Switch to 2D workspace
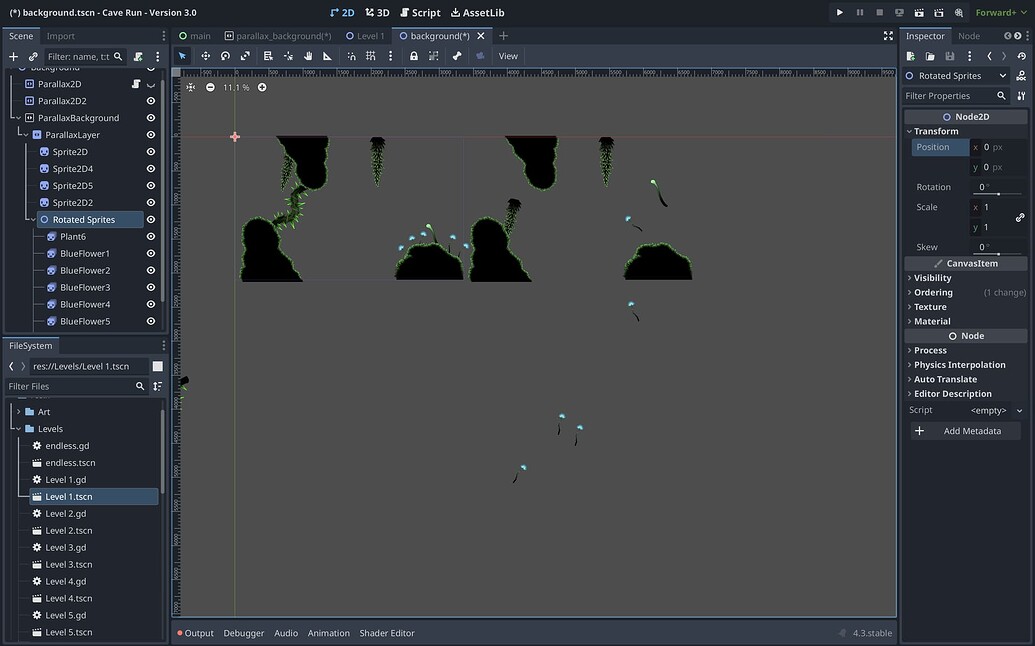Screen dimensions: 1035x646 click(342, 13)
